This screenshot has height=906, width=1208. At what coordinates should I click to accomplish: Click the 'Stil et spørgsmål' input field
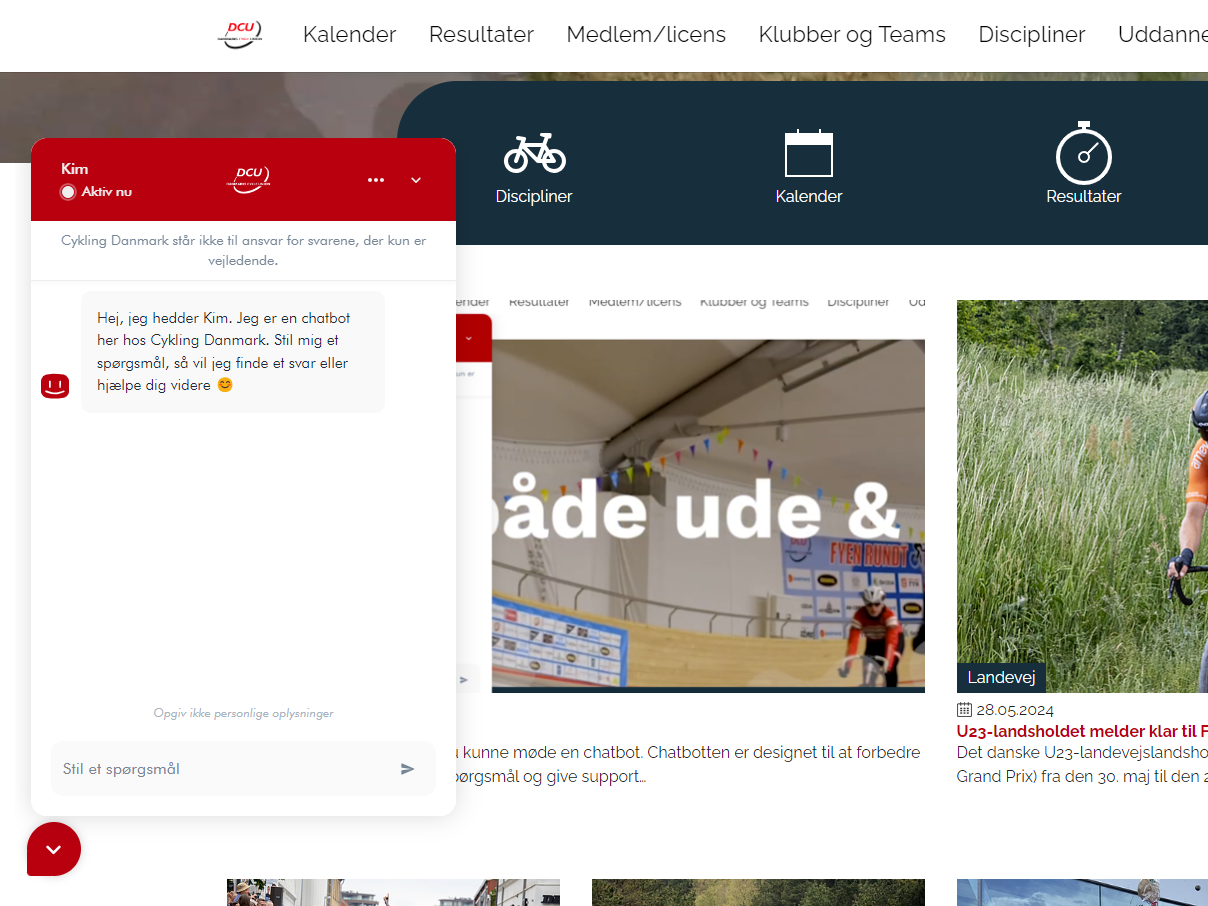[225, 769]
